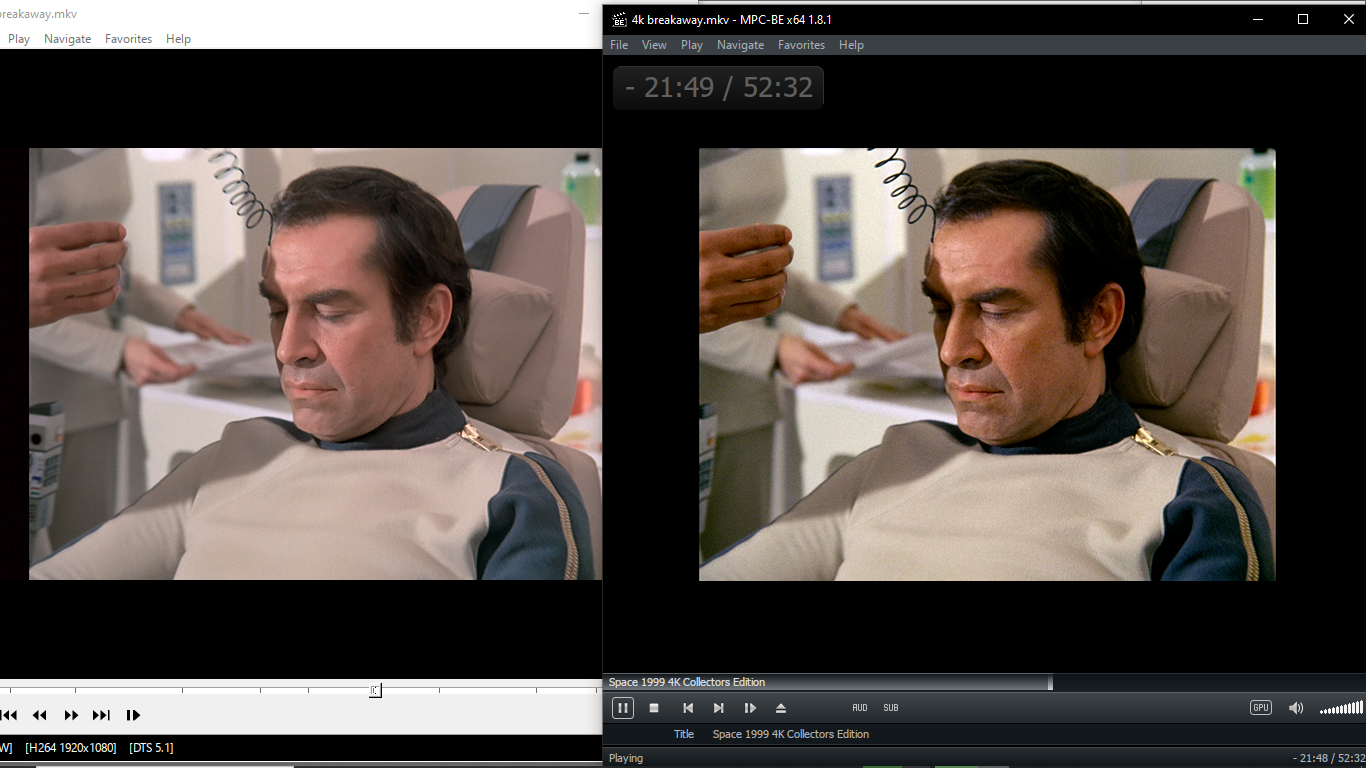Click the remaining time in MPC-BE status bar
The height and width of the screenshot is (768, 1366).
point(1328,758)
